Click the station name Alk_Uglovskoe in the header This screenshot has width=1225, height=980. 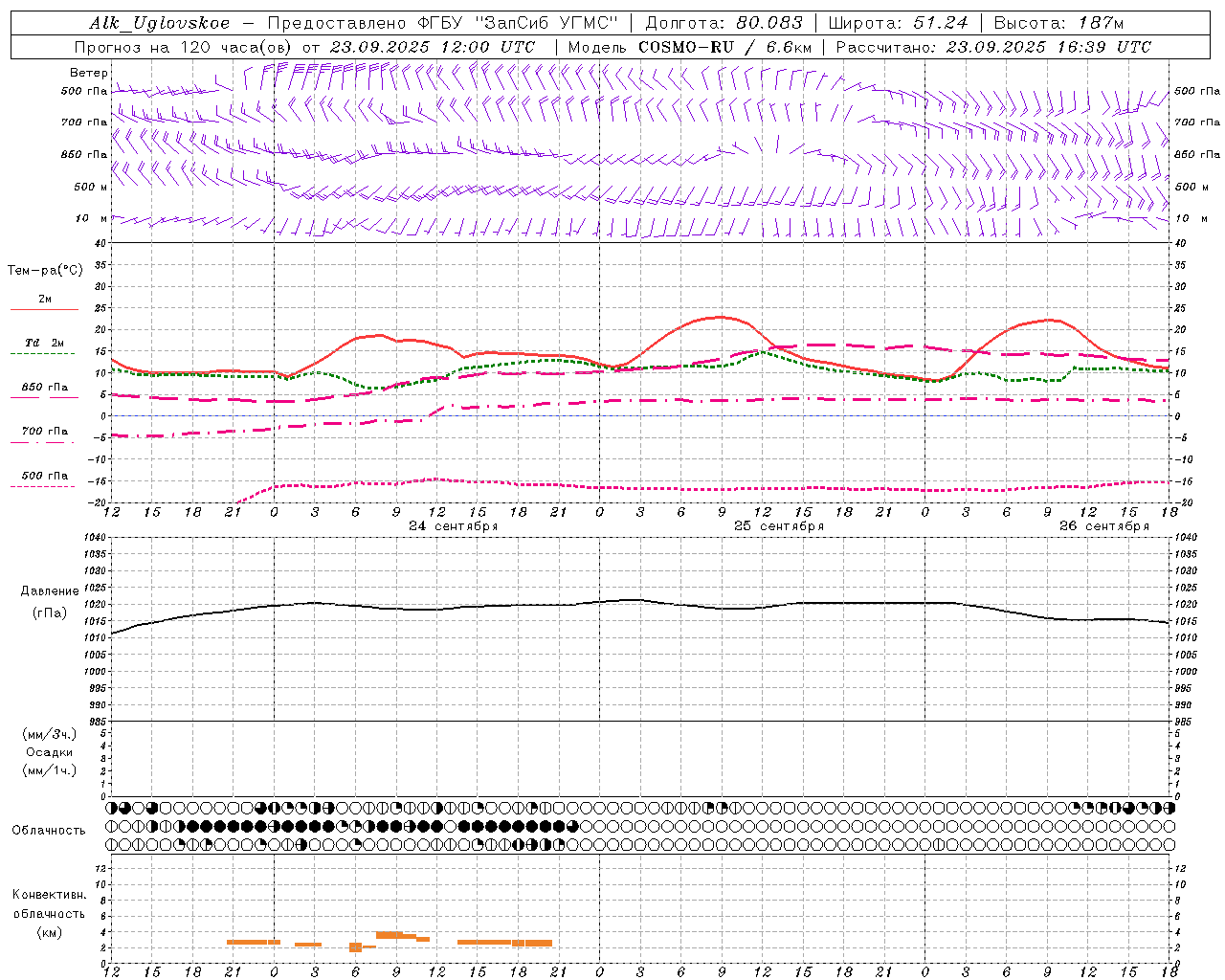(160, 23)
